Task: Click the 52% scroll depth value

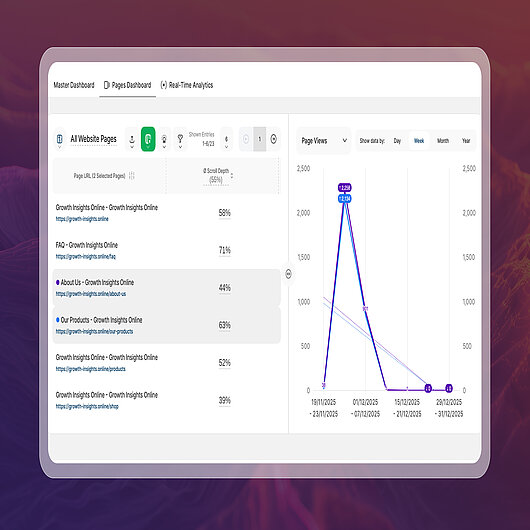Action: tap(224, 363)
